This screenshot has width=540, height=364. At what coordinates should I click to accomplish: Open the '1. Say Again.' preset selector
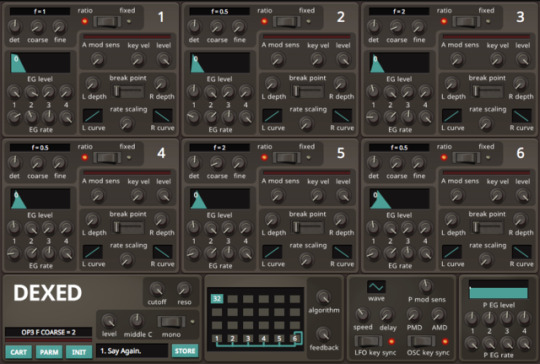[x=132, y=351]
